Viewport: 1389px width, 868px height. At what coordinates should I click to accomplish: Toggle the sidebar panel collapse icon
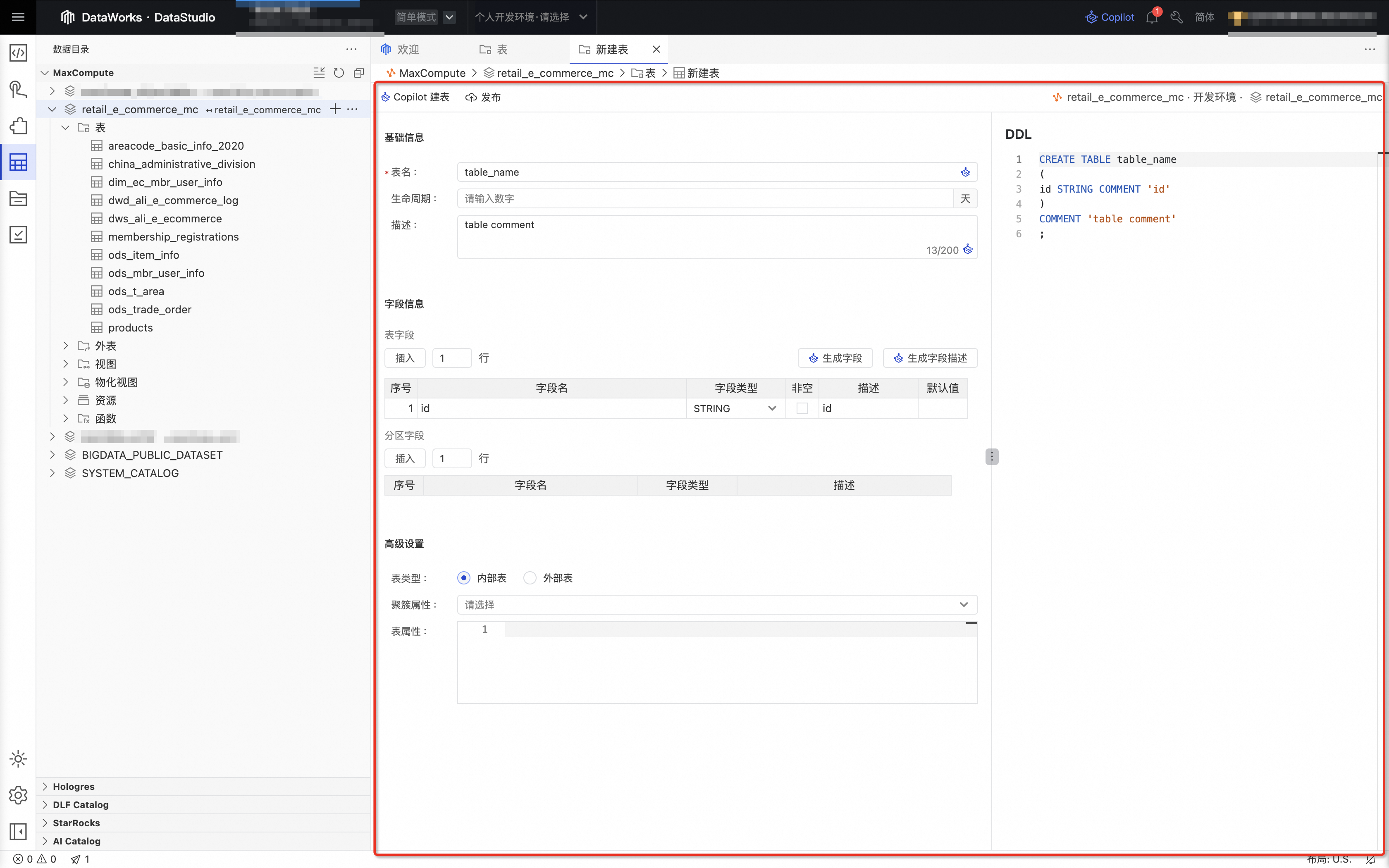18,831
